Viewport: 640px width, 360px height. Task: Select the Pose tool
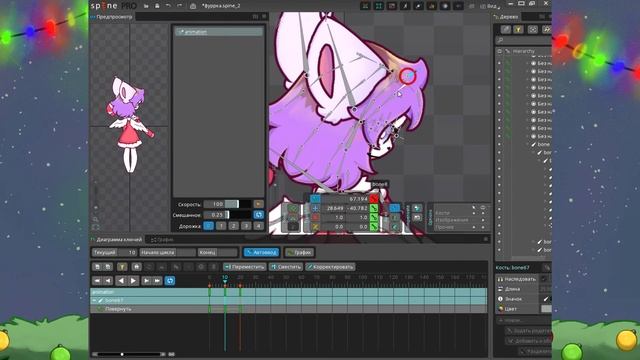pyautogui.click(x=293, y=208)
